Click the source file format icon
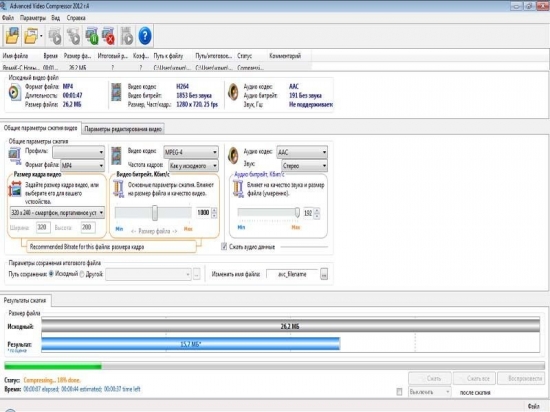This screenshot has height=412, width=550. point(15,93)
